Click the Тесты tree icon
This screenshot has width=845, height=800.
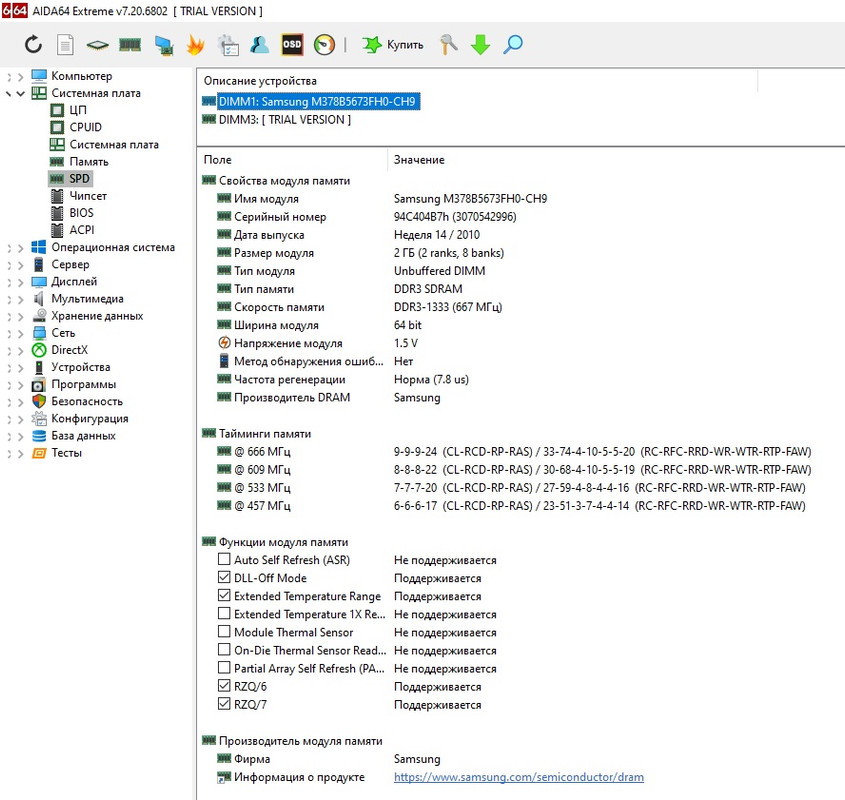pyautogui.click(x=39, y=453)
